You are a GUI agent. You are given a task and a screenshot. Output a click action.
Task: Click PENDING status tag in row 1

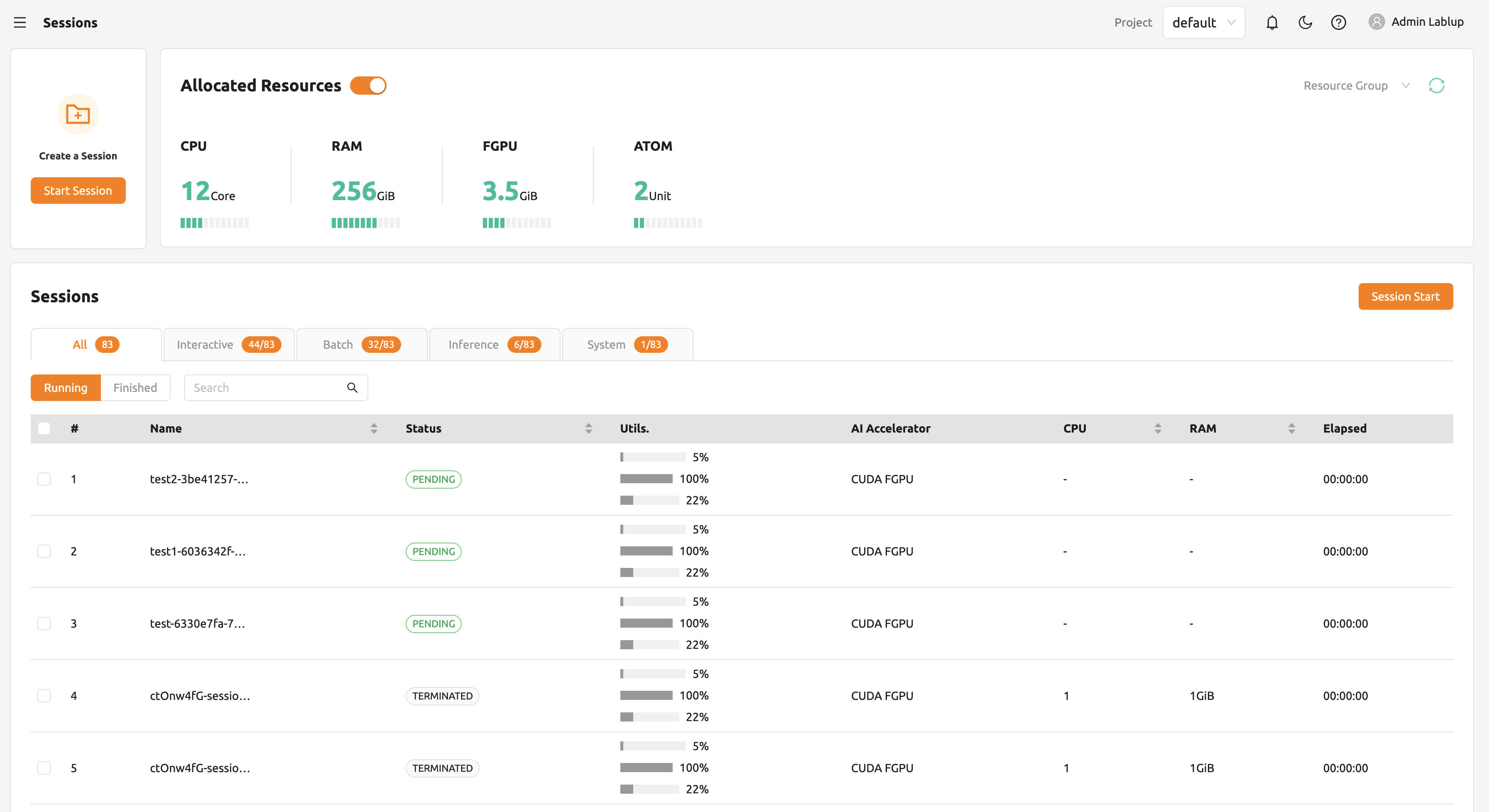[433, 479]
